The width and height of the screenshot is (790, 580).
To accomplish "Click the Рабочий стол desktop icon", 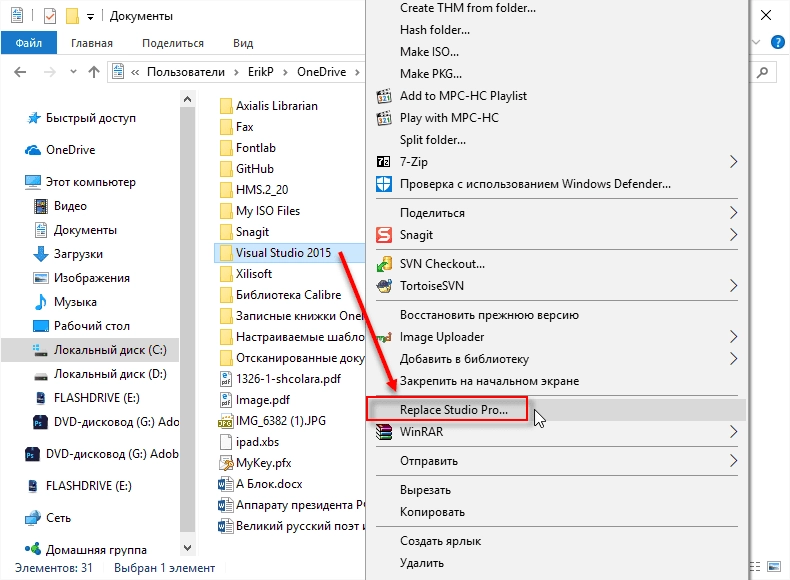I will (x=41, y=326).
